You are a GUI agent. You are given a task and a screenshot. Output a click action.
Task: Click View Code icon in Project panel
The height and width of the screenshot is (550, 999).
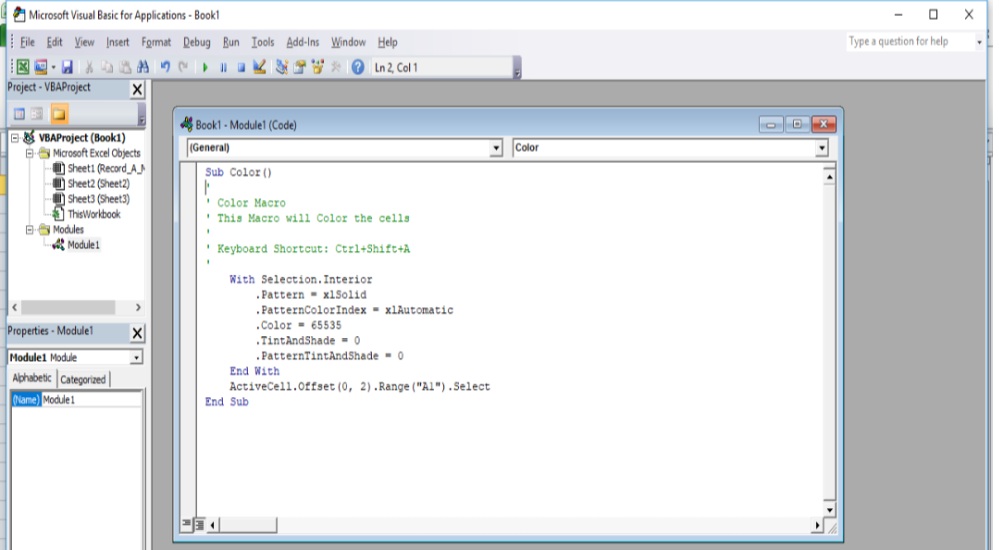pos(20,114)
